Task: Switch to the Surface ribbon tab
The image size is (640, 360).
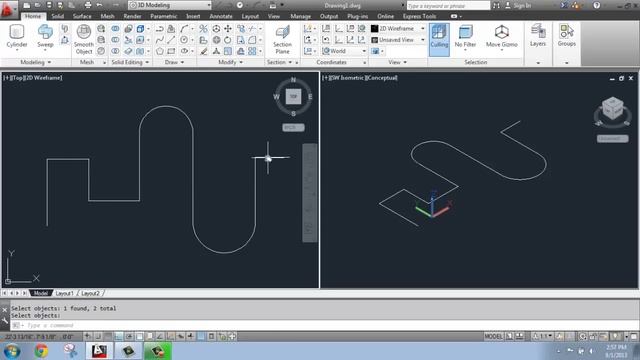Action: click(x=82, y=16)
